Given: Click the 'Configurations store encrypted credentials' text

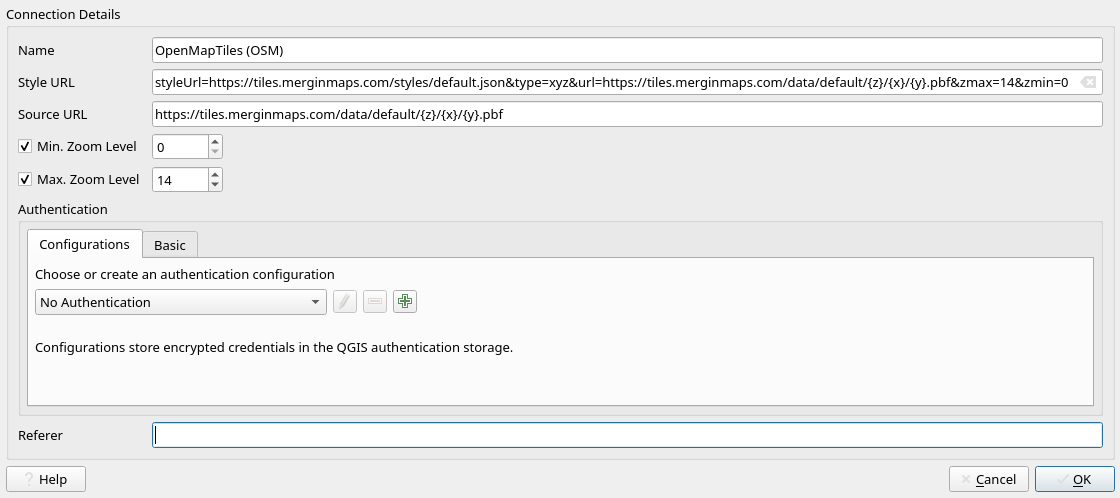Looking at the screenshot, I should point(274,348).
